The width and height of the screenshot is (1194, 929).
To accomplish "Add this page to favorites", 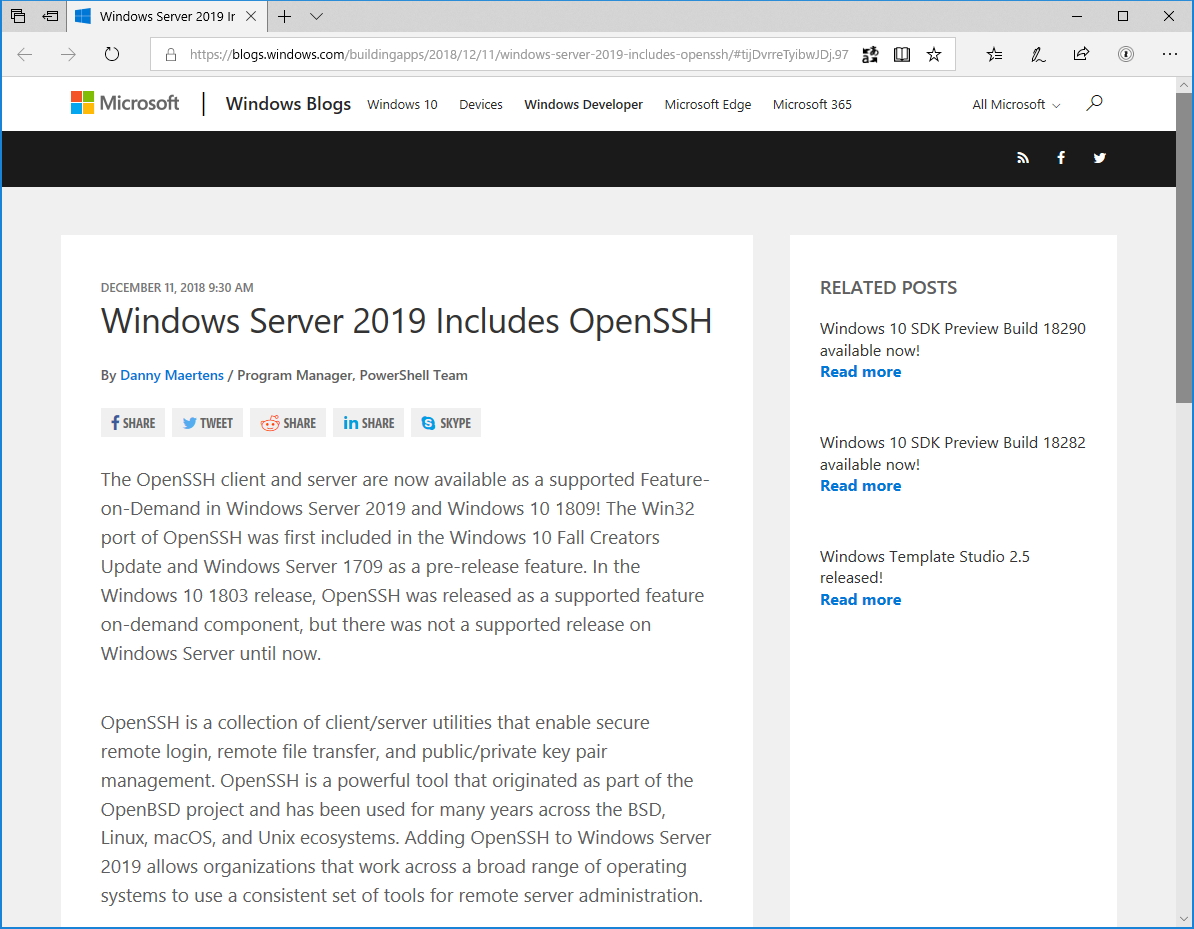I will (x=934, y=54).
